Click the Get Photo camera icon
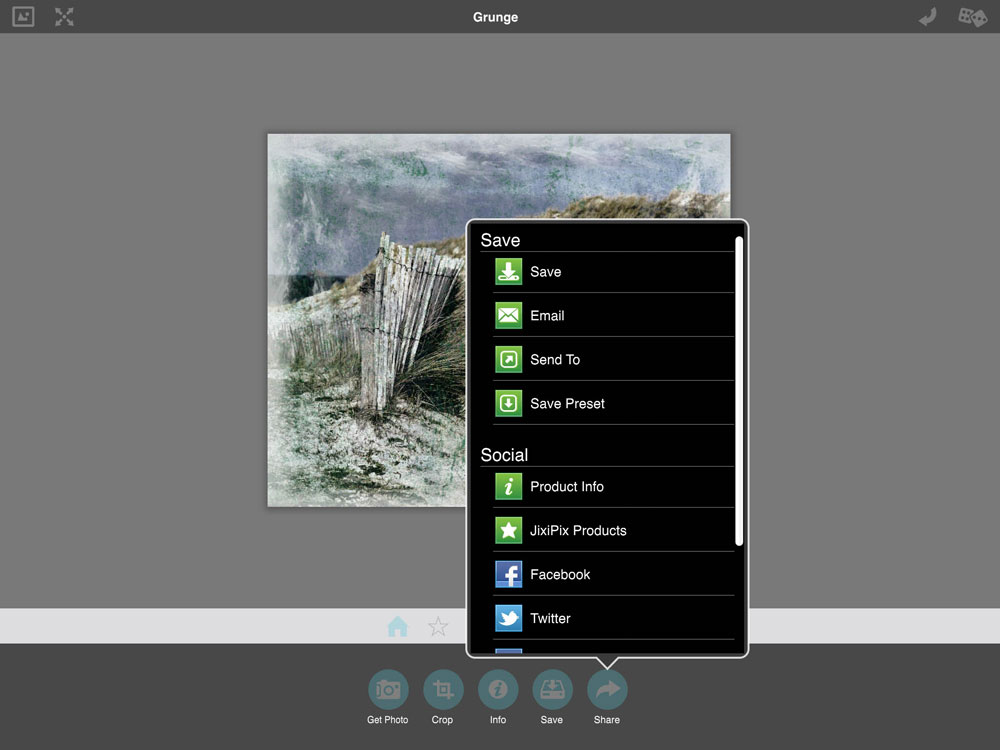 [x=388, y=690]
